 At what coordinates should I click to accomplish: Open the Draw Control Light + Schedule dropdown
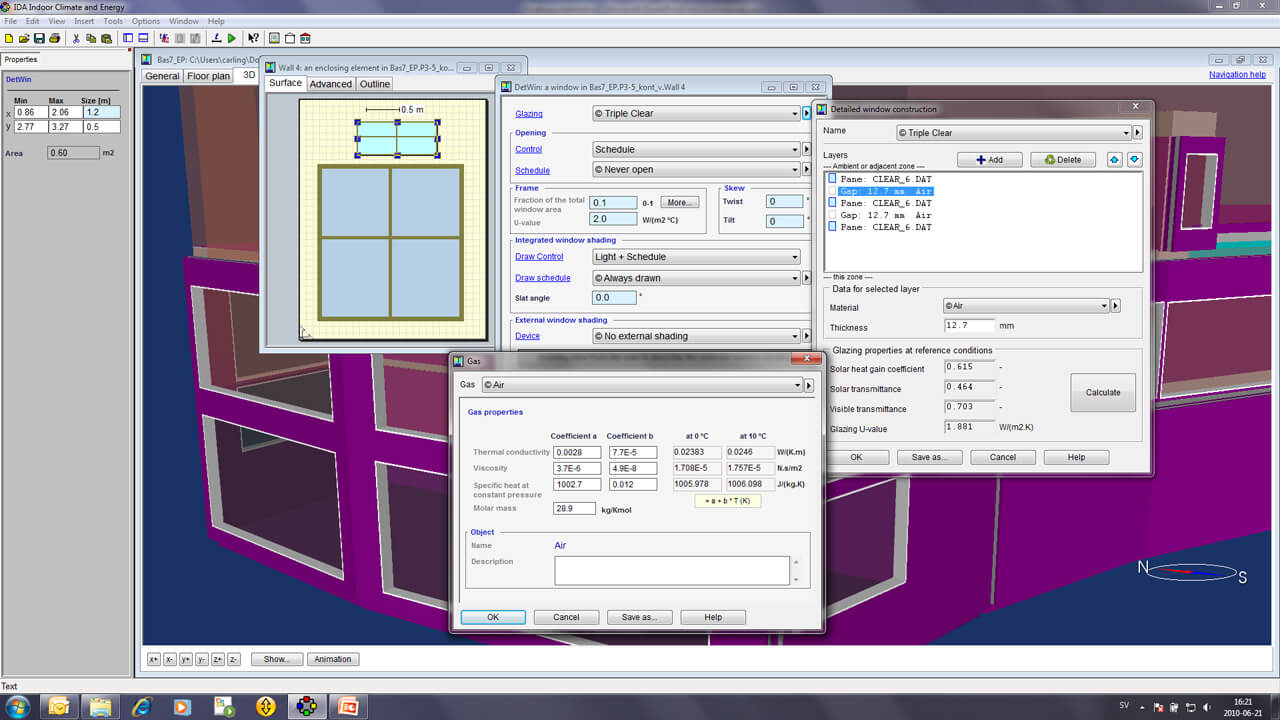click(795, 257)
